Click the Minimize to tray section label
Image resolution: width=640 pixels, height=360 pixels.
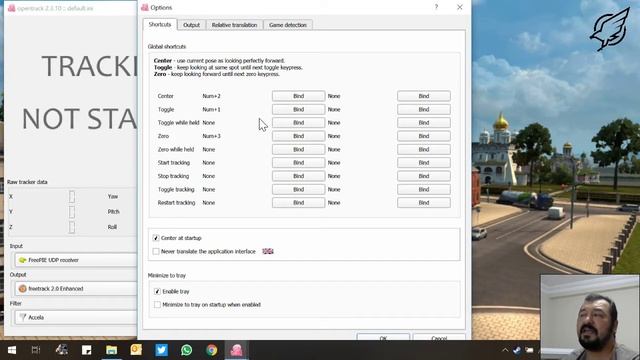(167, 276)
